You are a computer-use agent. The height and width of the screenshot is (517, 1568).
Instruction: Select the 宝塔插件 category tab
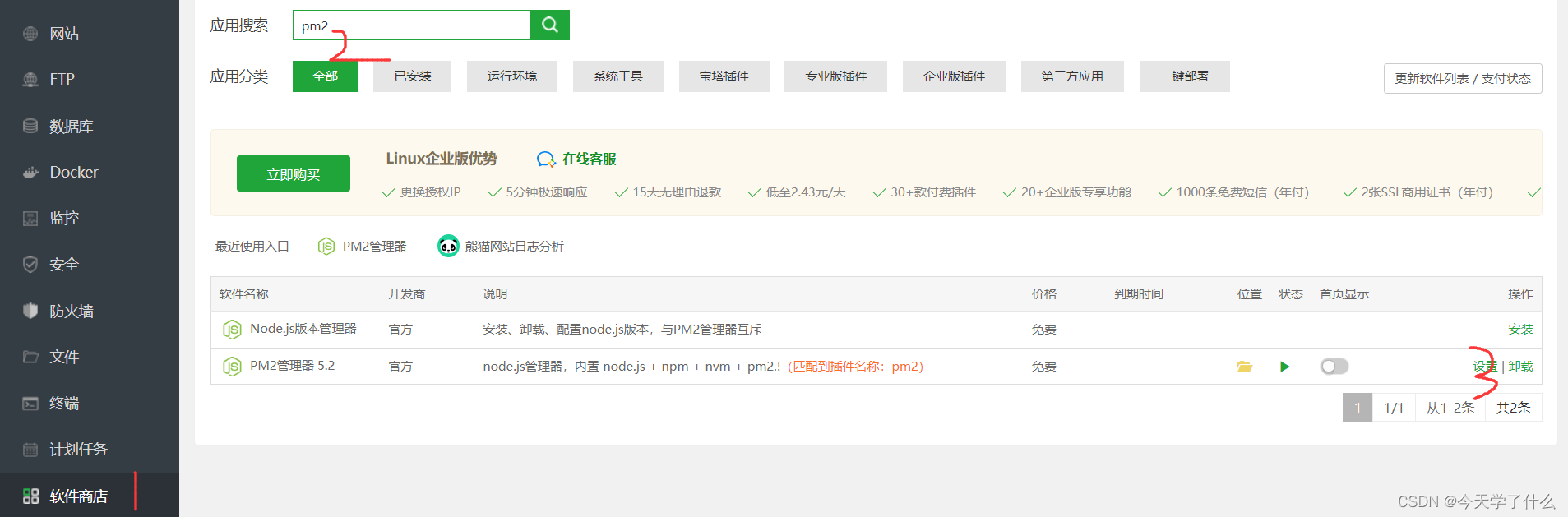point(724,76)
